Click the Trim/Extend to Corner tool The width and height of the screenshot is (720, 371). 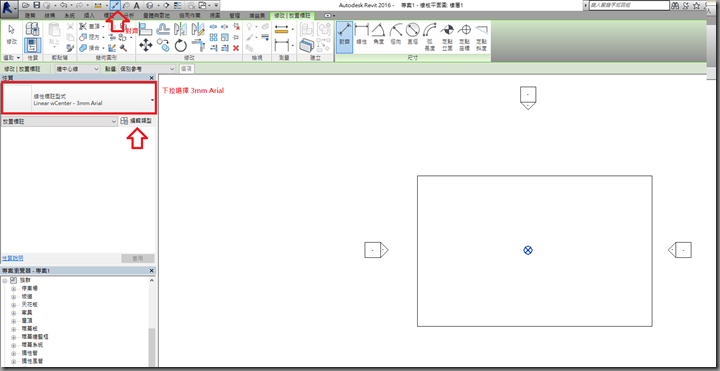(x=198, y=45)
